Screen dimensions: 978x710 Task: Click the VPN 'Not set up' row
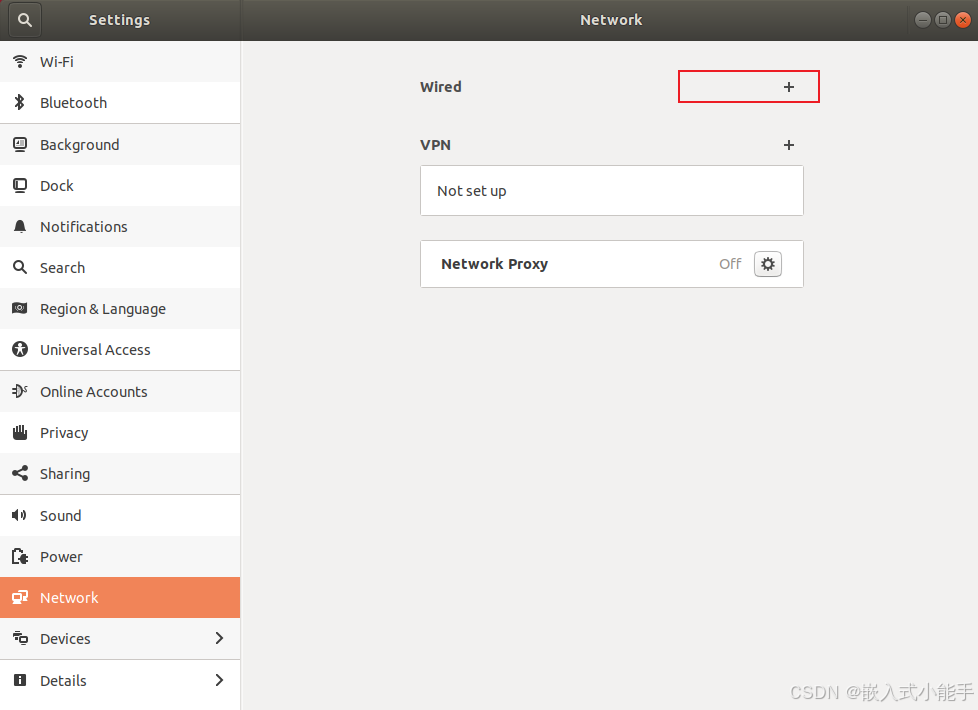coord(612,190)
